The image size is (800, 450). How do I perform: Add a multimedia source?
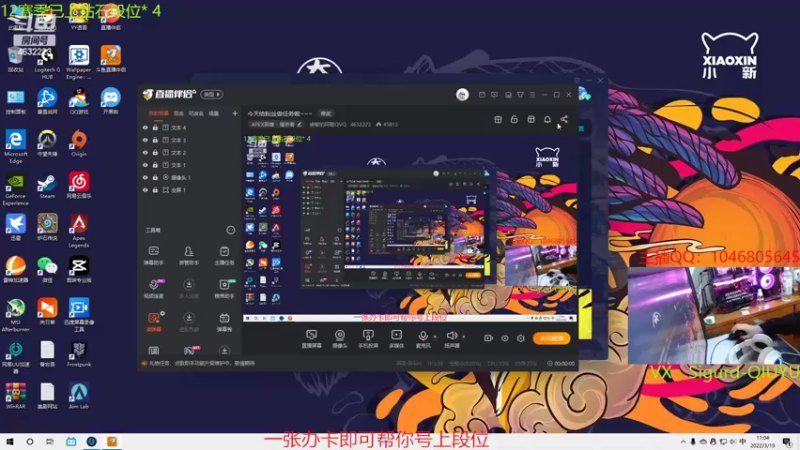pyautogui.click(x=396, y=339)
